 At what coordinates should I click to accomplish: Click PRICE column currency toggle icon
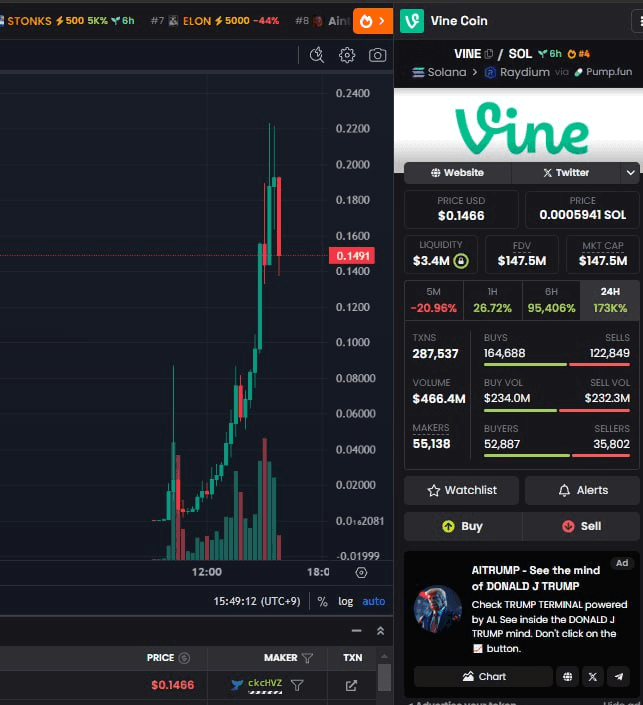point(184,658)
